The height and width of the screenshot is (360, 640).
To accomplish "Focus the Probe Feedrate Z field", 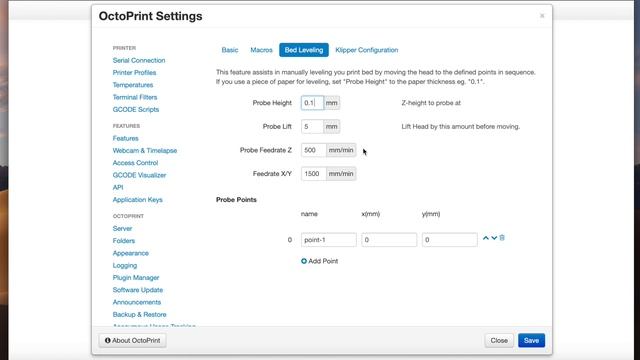I will pyautogui.click(x=313, y=150).
